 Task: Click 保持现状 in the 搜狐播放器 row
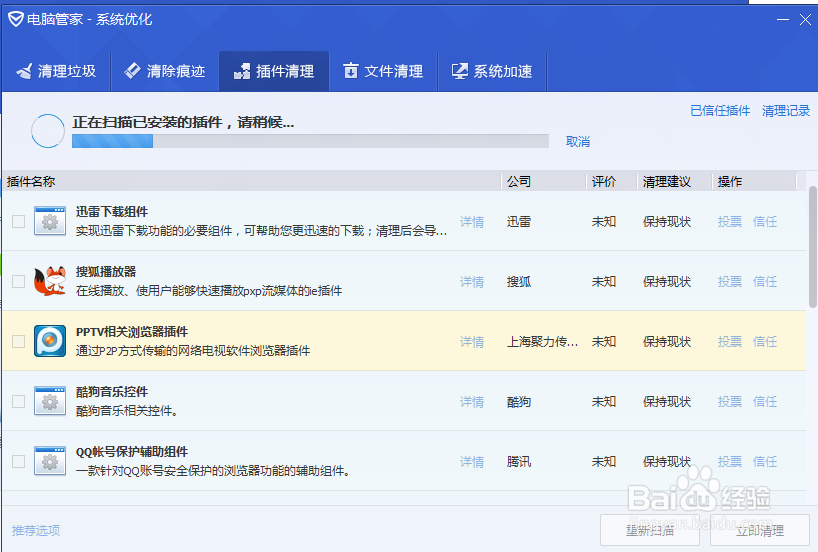pos(667,282)
